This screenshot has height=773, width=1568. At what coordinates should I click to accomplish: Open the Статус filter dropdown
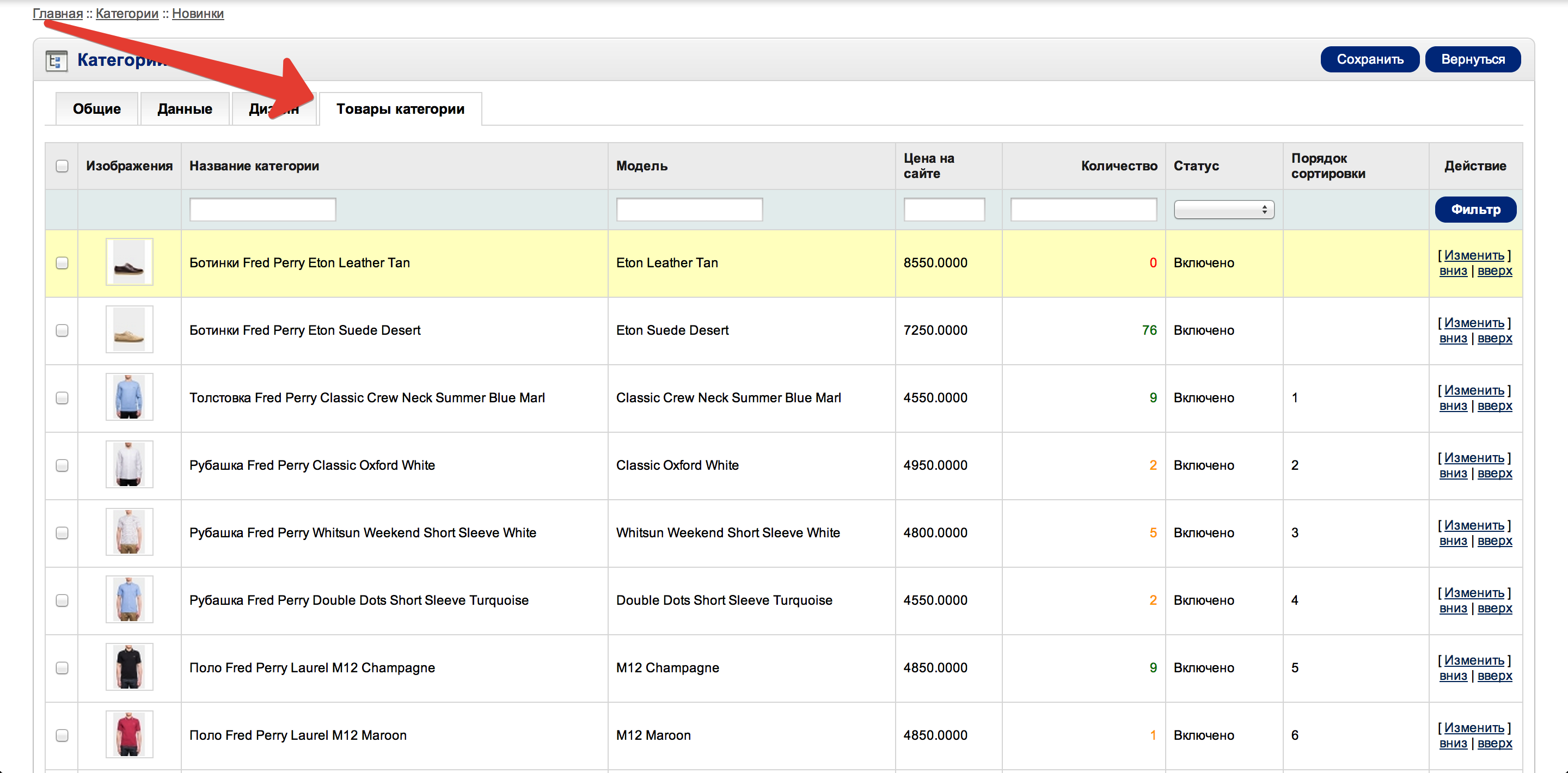(x=1223, y=210)
